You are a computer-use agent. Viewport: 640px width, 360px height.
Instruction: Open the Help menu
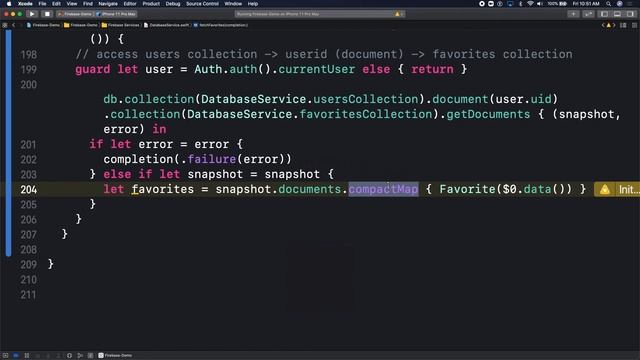[253, 4]
